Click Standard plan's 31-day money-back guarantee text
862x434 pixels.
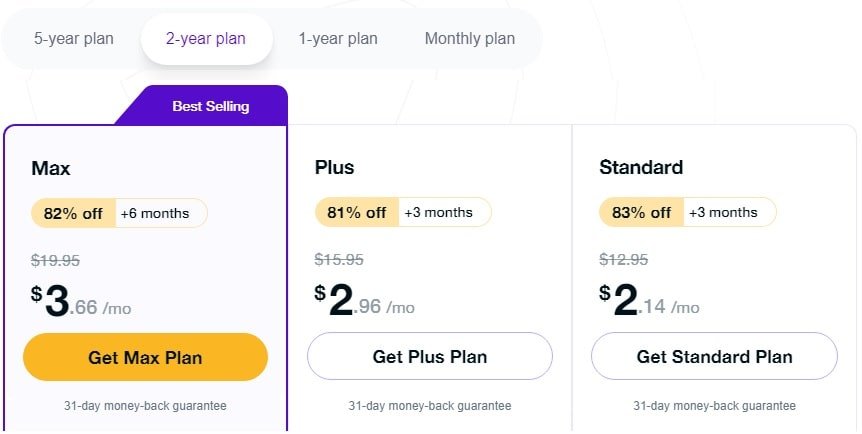[714, 406]
